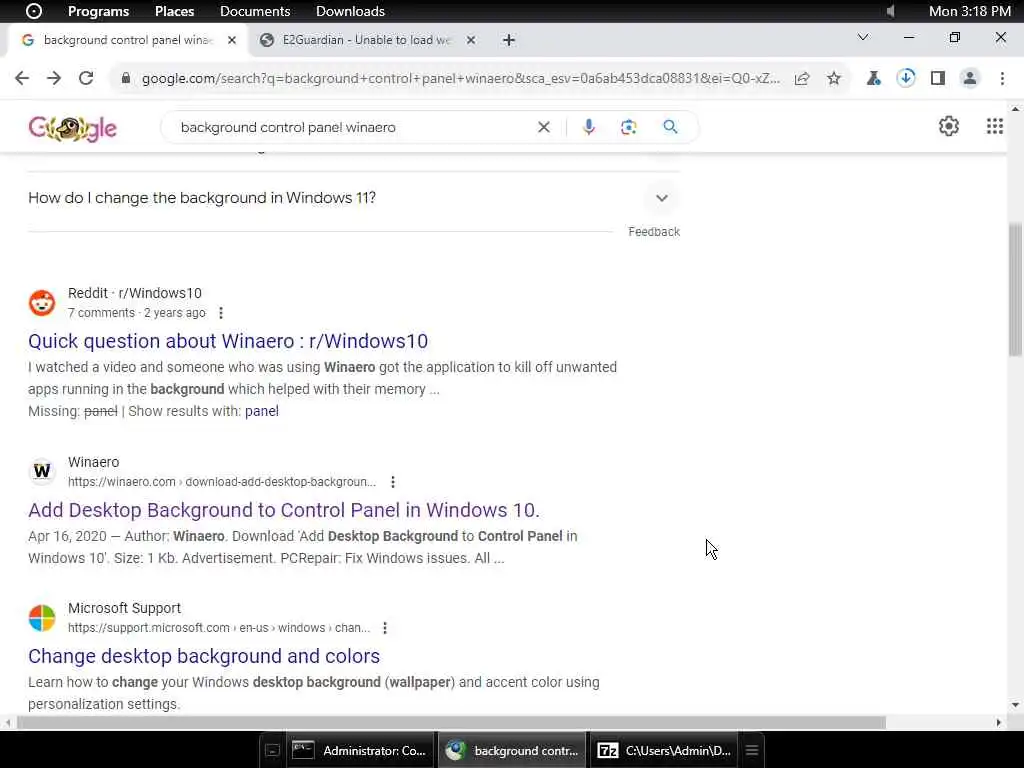Reload the current page
Viewport: 1024px width, 768px height.
pyautogui.click(x=86, y=78)
